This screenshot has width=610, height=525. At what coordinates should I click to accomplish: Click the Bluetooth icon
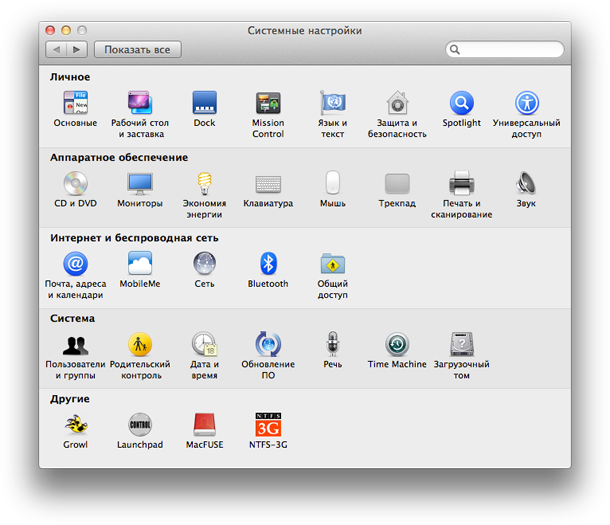267,264
